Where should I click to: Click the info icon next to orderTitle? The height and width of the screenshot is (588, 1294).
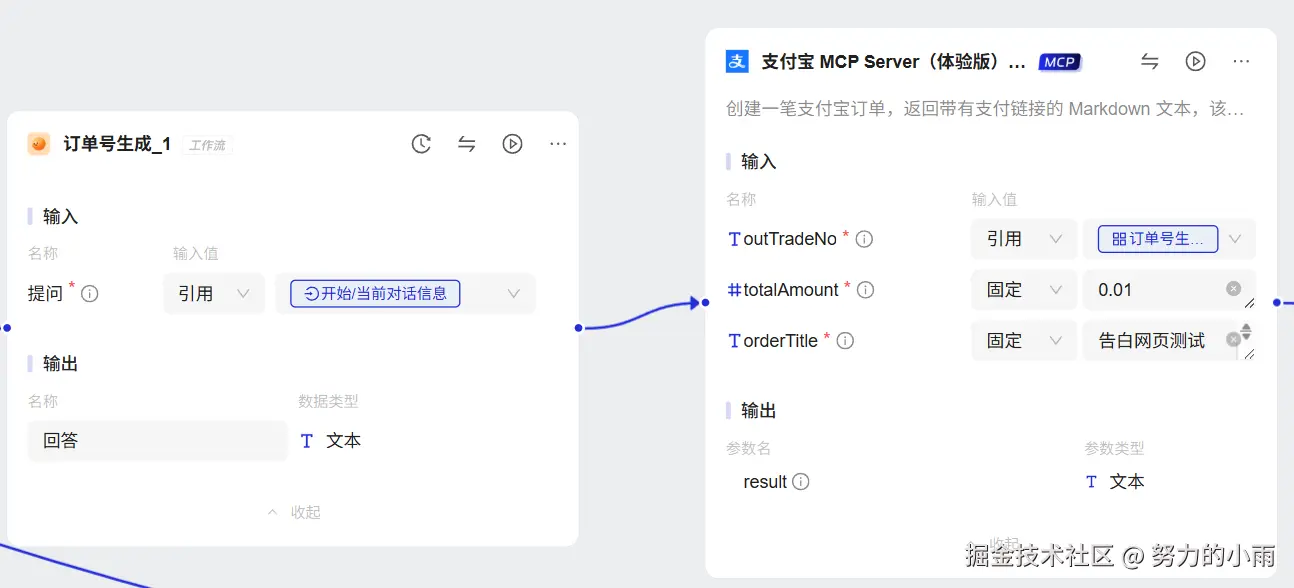(x=845, y=341)
